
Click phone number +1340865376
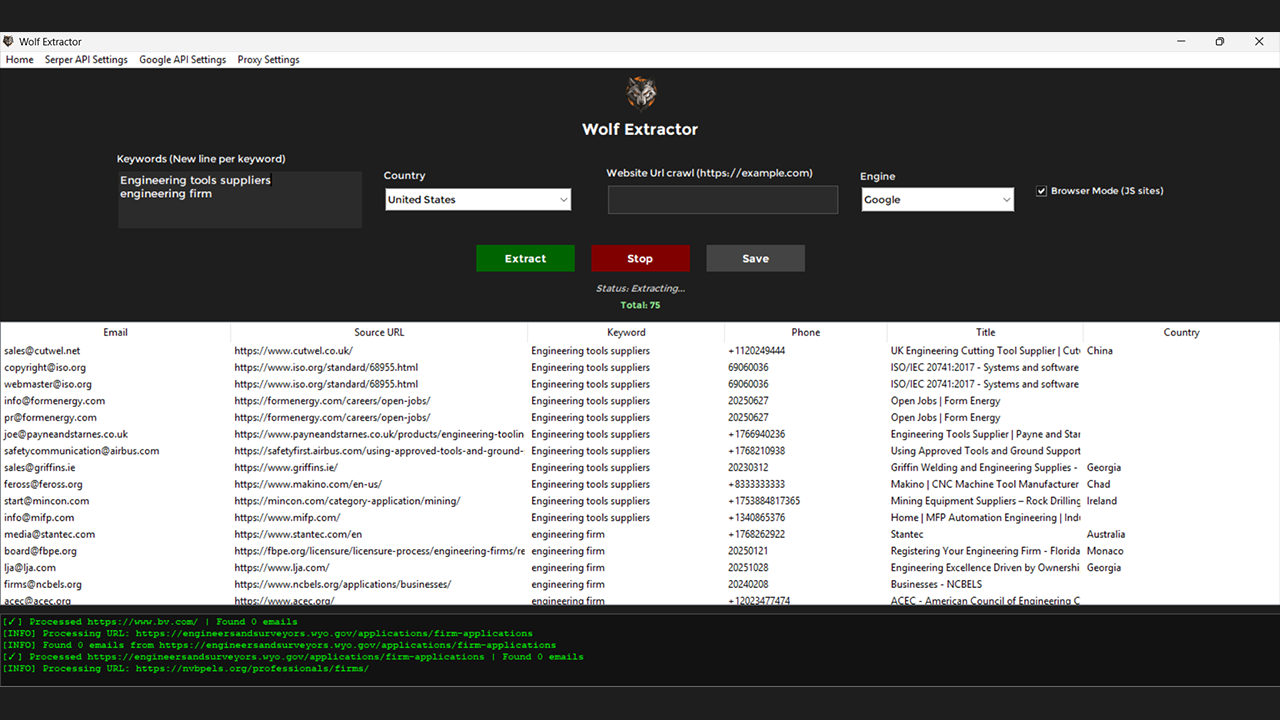[756, 518]
